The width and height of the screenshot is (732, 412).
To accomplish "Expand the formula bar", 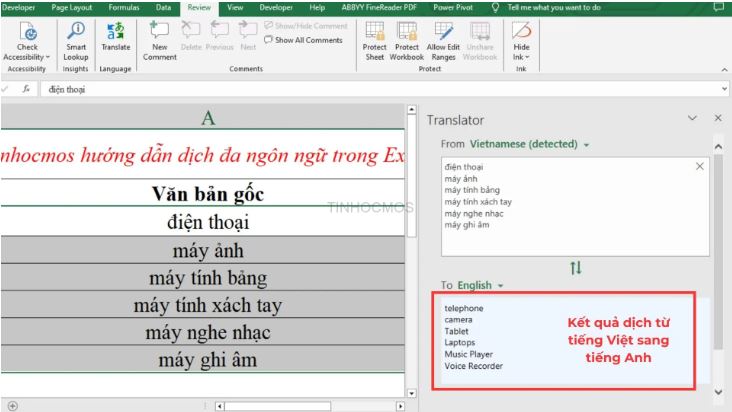I will (724, 89).
